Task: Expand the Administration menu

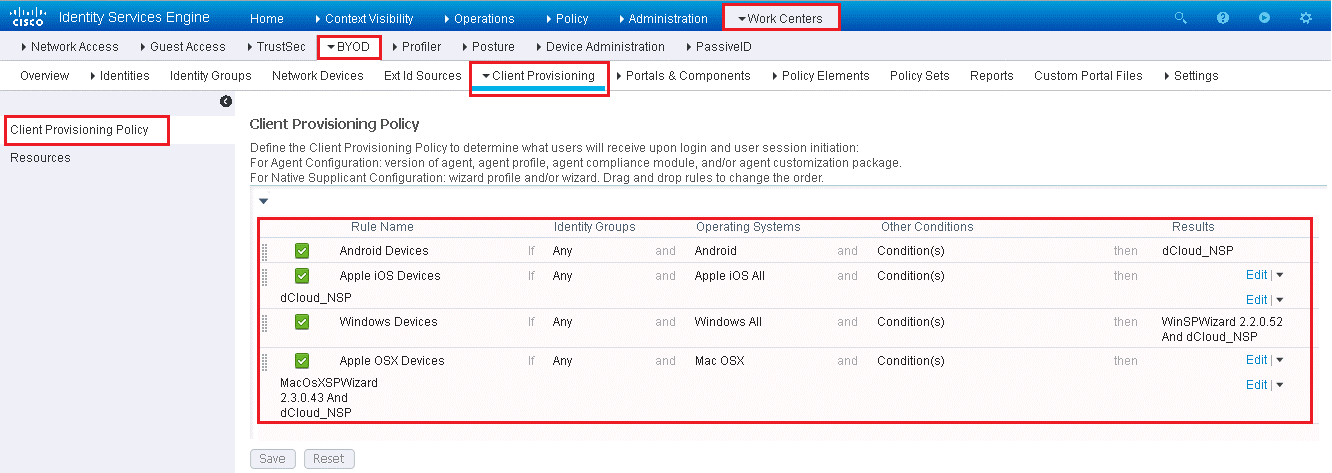Action: click(664, 19)
